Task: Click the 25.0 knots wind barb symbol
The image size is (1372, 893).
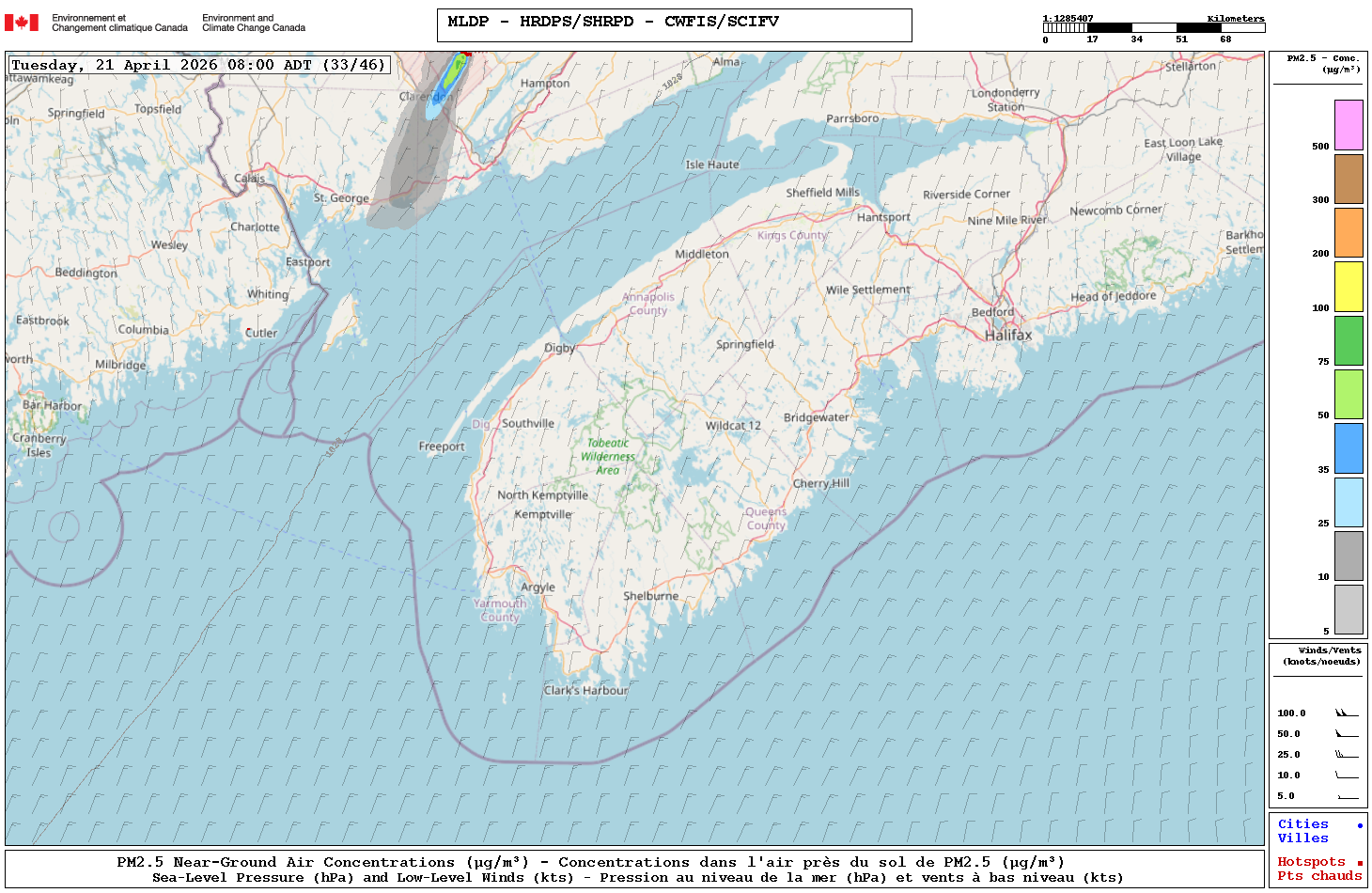Action: [x=1347, y=755]
